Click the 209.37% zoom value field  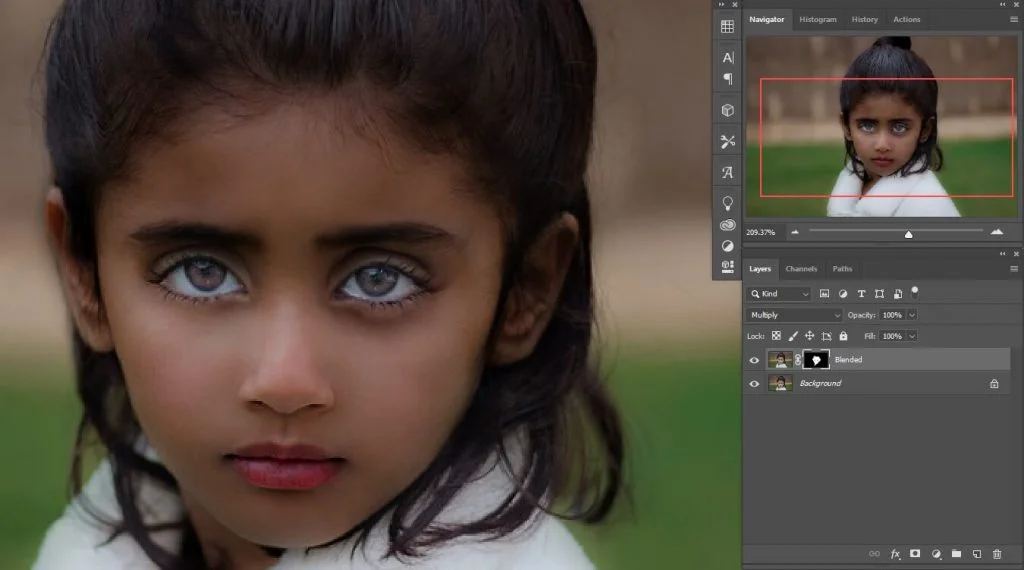click(760, 232)
